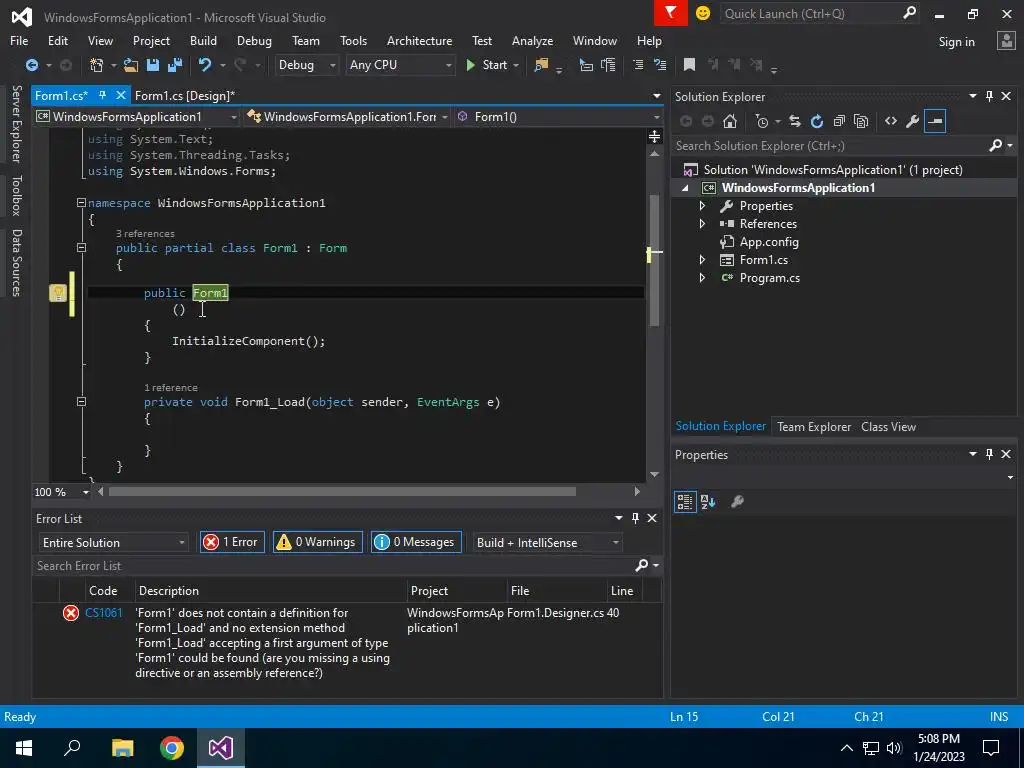Click the Sign in link

click(x=956, y=42)
